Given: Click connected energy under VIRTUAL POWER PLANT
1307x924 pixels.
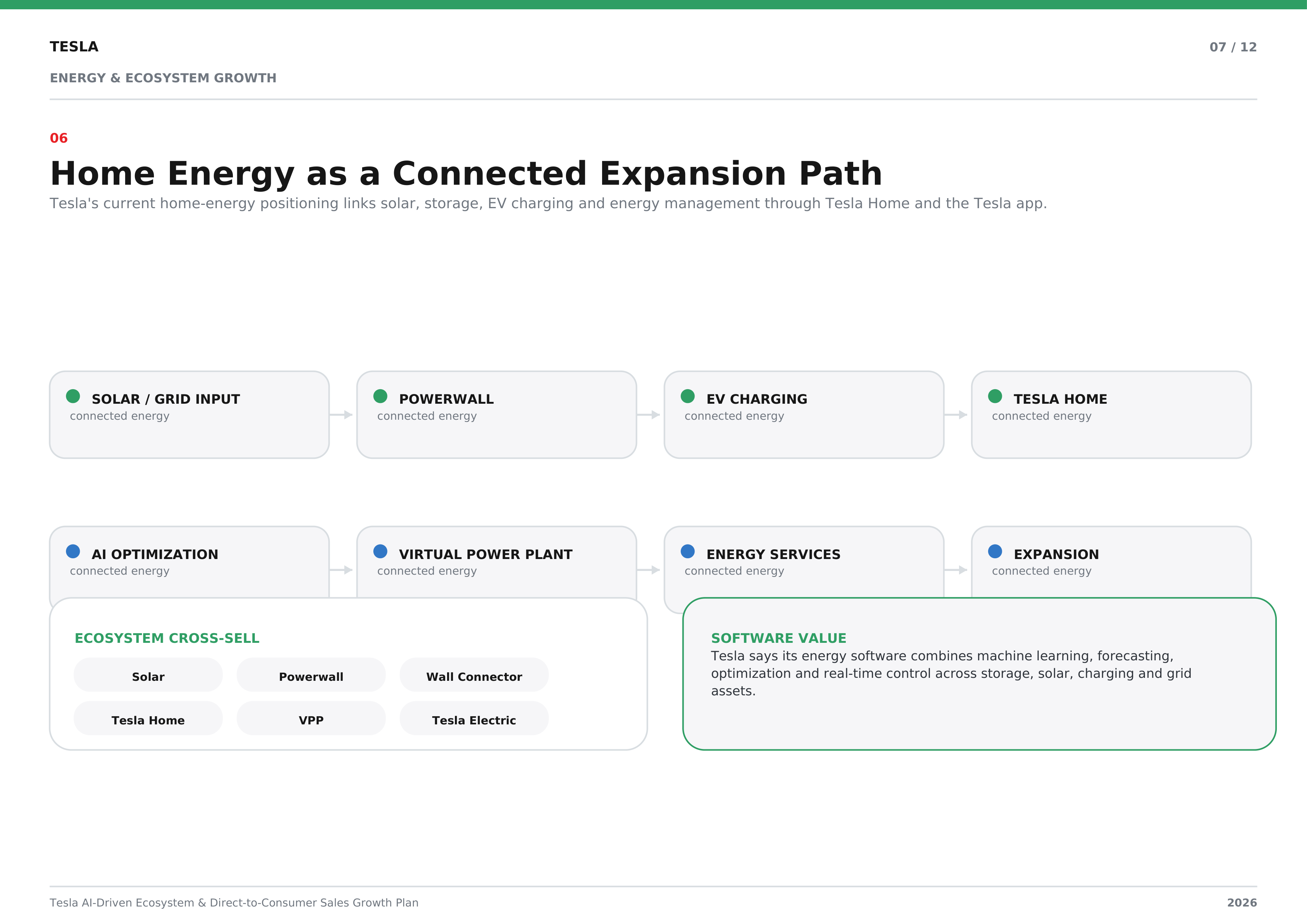Looking at the screenshot, I should [427, 571].
